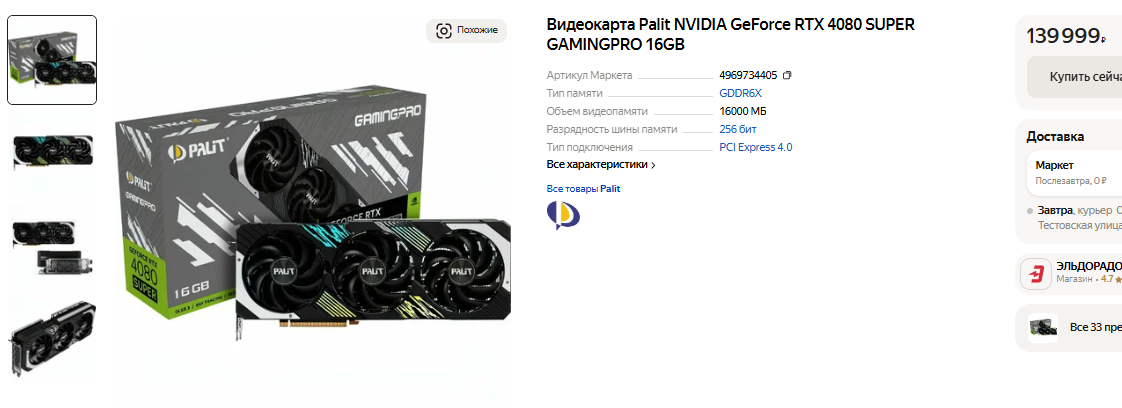Open the Все товары Palit link
This screenshot has height=408, width=1122.
click(583, 189)
